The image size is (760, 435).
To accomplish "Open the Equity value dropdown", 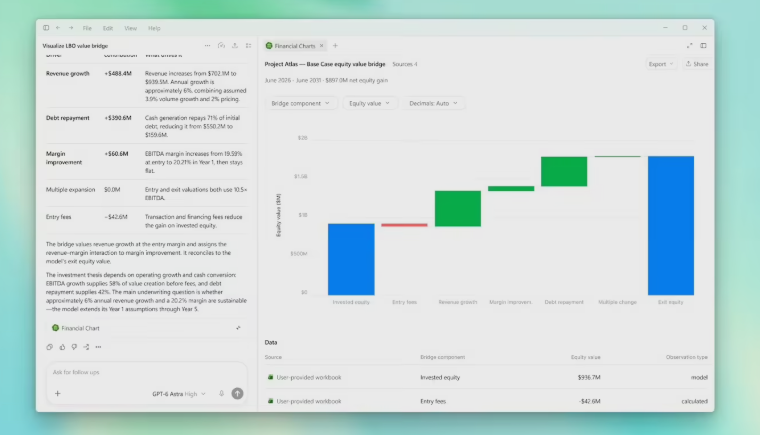I will (x=370, y=103).
